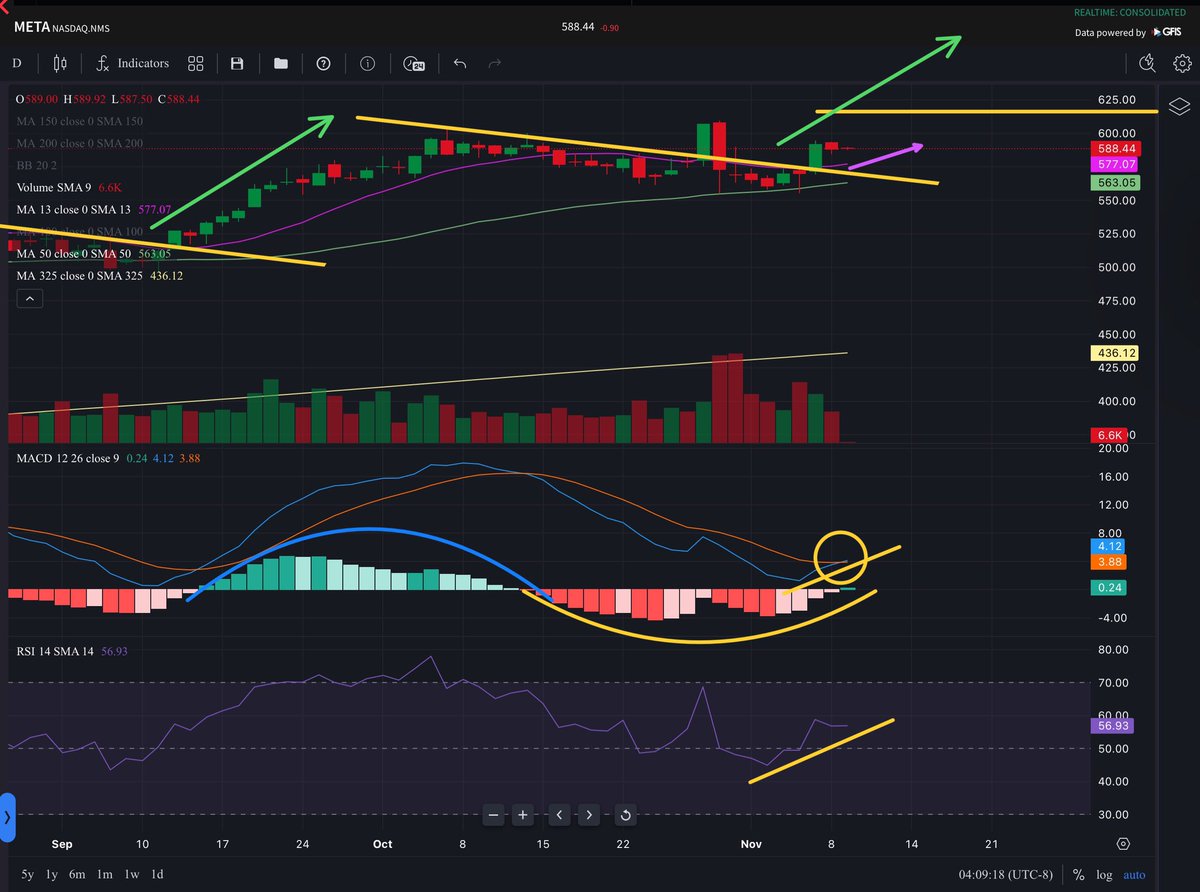Pan chart left with the back chevron
Image resolution: width=1200 pixels, height=892 pixels.
559,815
